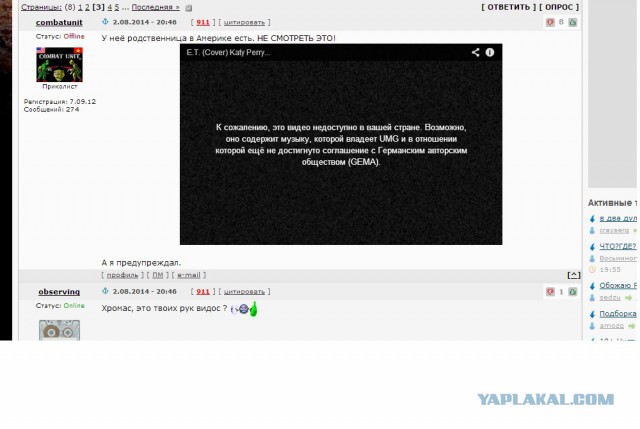Downvote observing's post with minus icon
The width and height of the screenshot is (640, 429).
[x=550, y=291]
